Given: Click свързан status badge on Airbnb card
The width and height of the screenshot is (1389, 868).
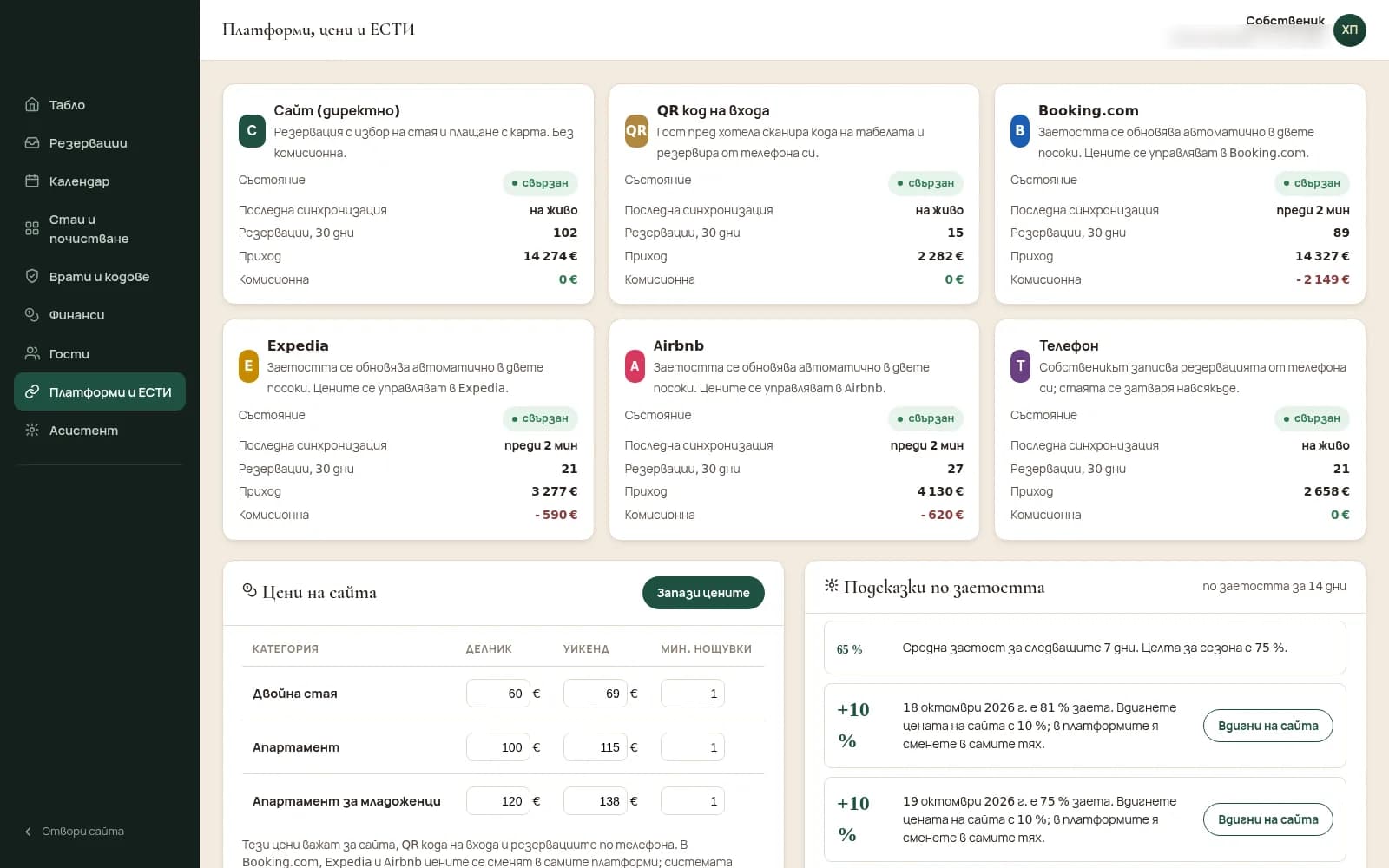Looking at the screenshot, I should tap(925, 418).
